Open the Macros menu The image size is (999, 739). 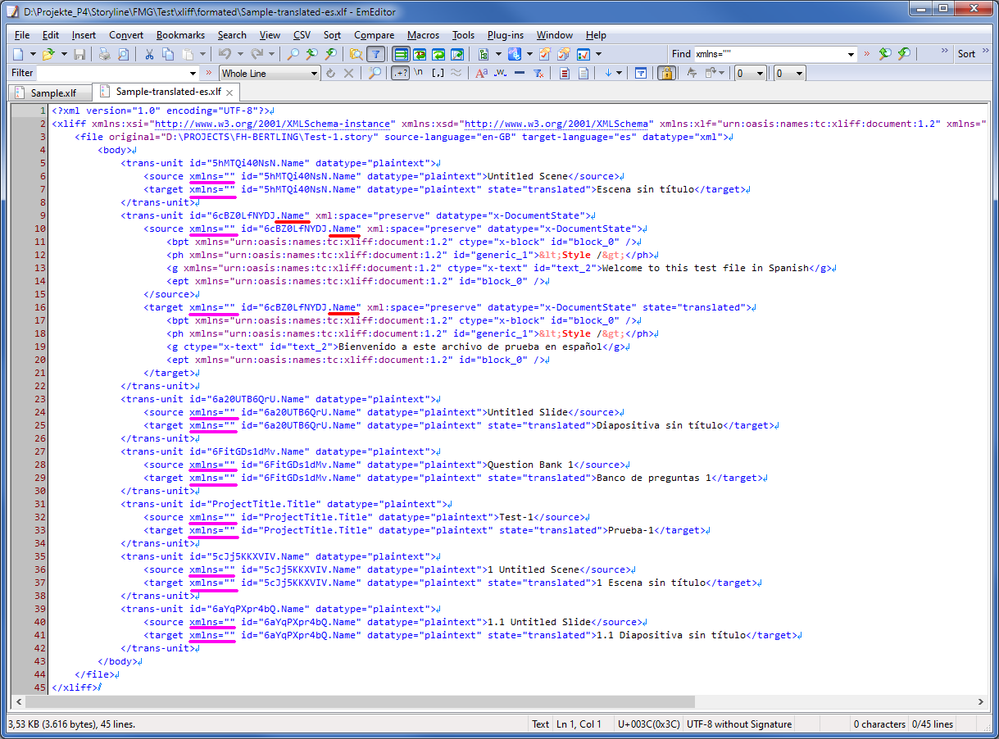coord(422,35)
